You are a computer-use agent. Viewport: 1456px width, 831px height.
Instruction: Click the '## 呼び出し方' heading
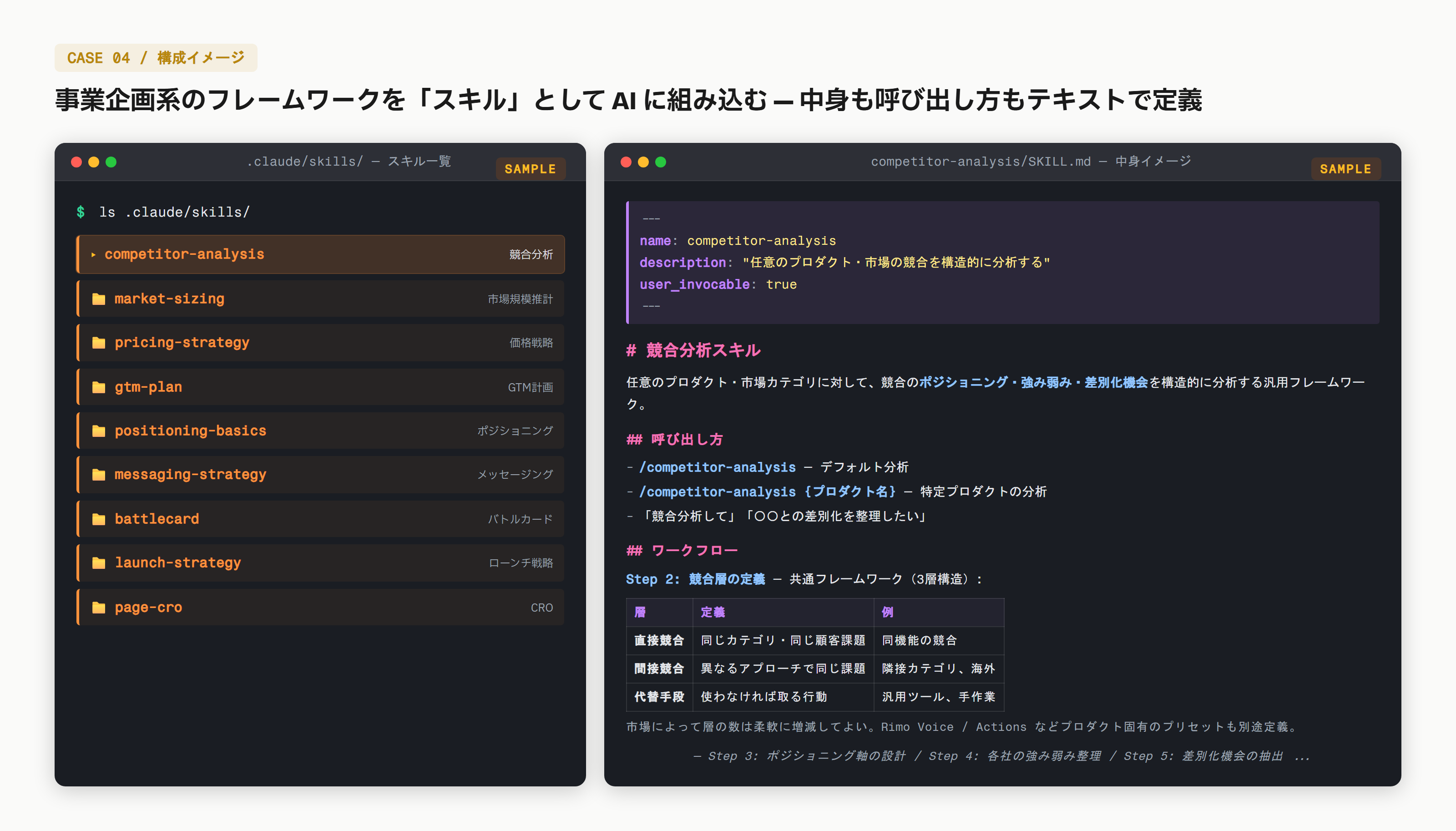click(x=674, y=440)
